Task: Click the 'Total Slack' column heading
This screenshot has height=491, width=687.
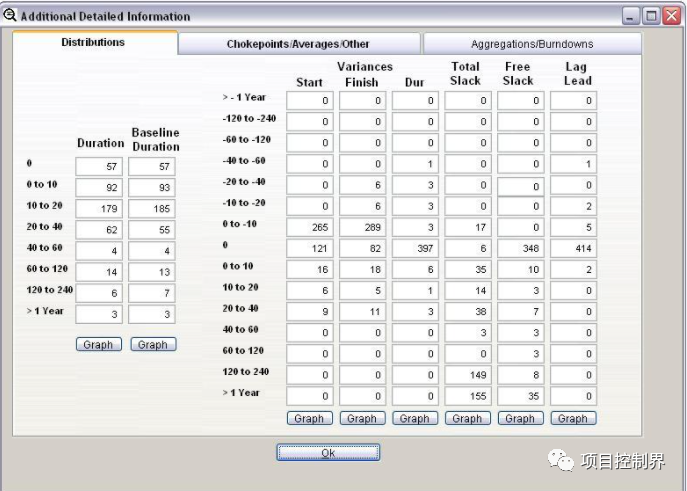Action: tap(465, 74)
